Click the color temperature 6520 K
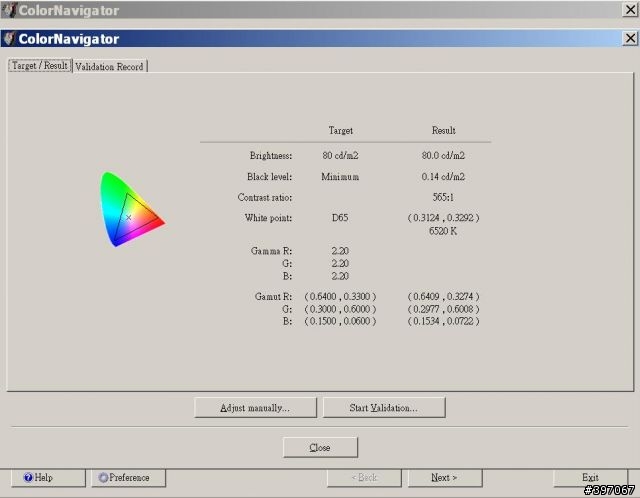This screenshot has height=498, width=640. pyautogui.click(x=443, y=231)
